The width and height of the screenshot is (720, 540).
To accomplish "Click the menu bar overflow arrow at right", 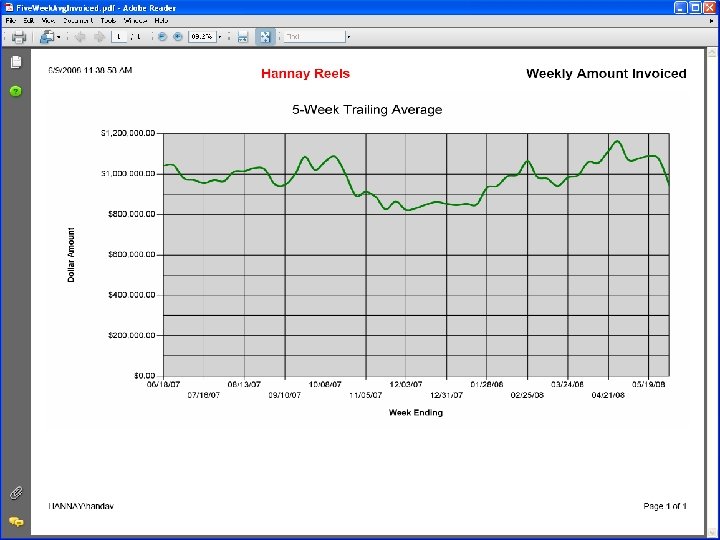I will [x=712, y=21].
